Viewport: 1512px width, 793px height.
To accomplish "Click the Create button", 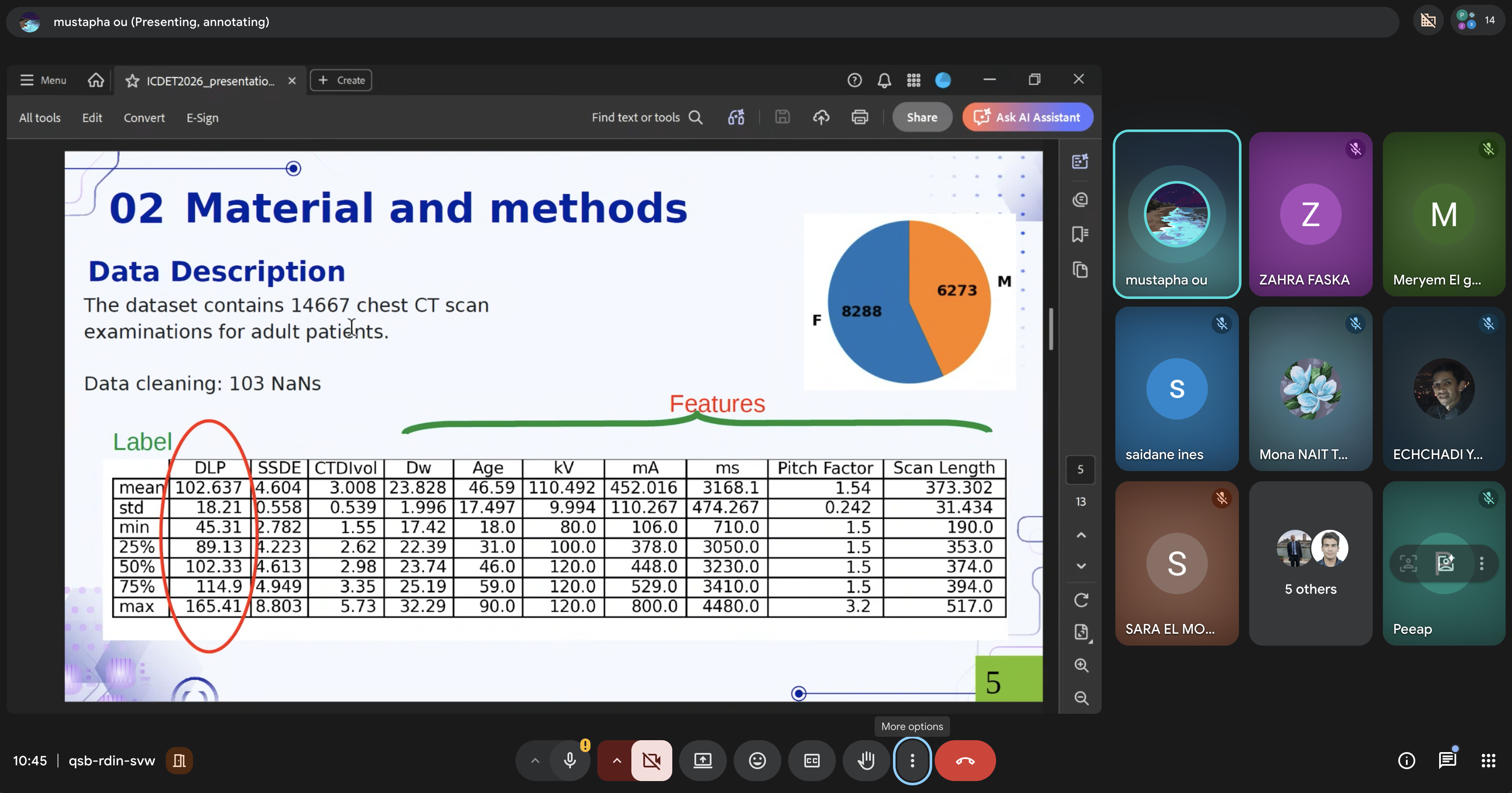I will [341, 80].
